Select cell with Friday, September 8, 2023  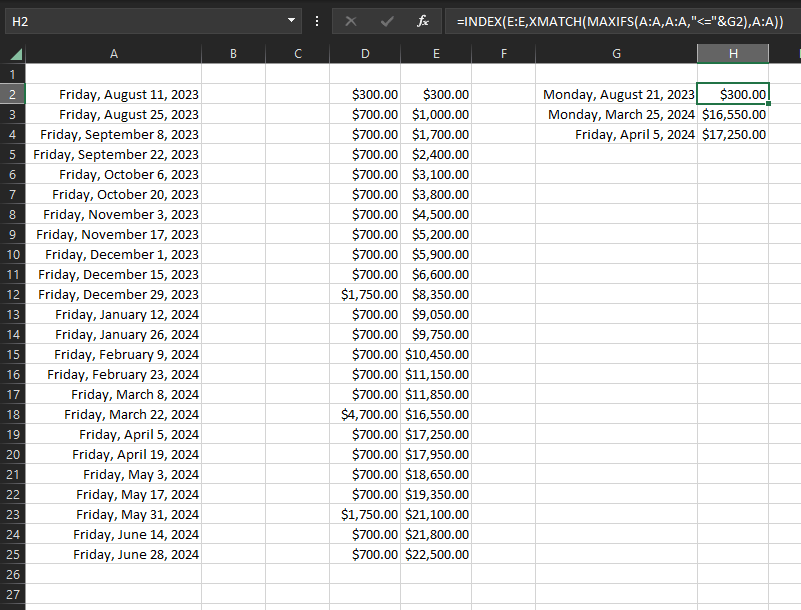pos(113,134)
